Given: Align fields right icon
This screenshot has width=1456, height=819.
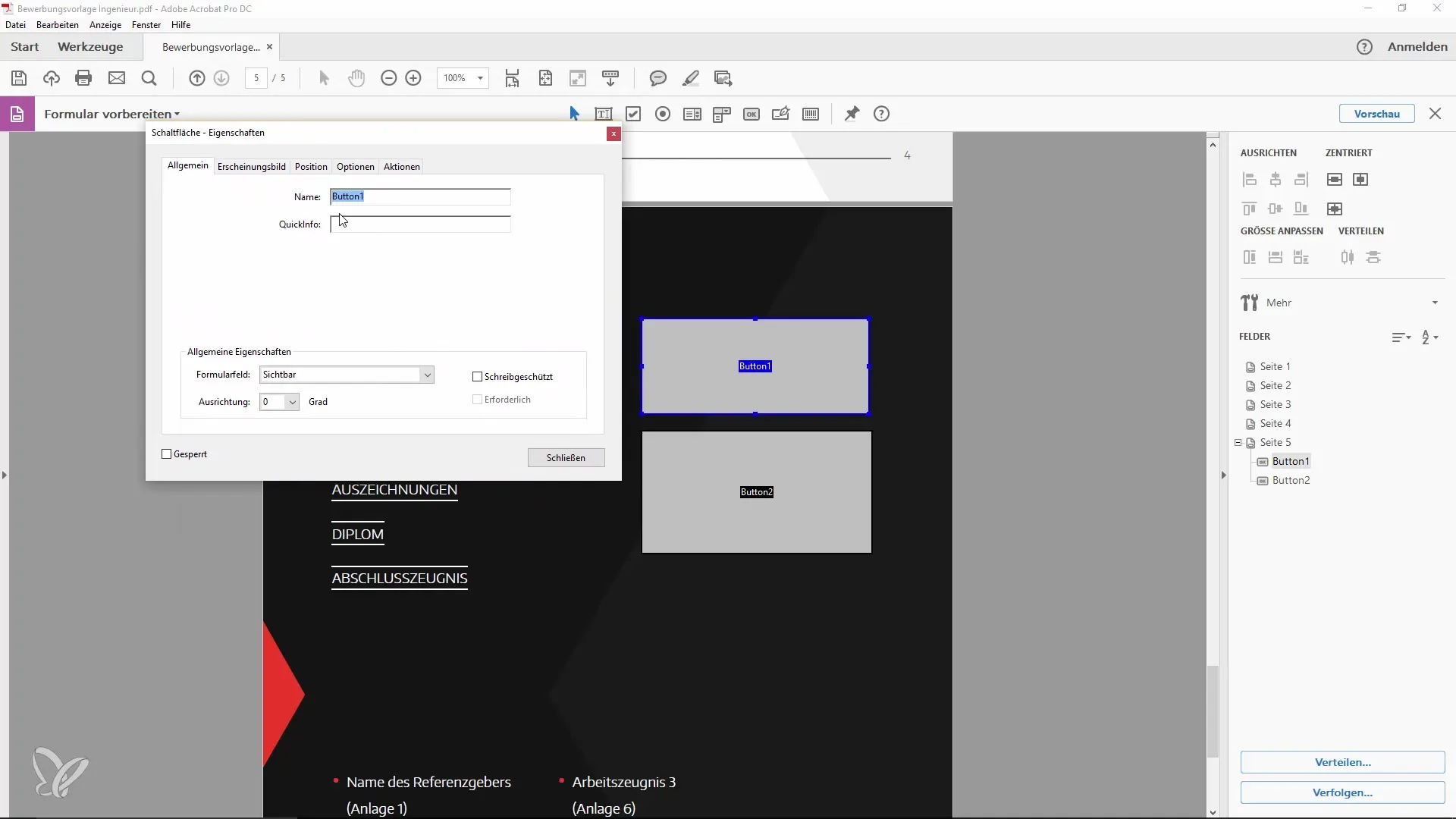Looking at the screenshot, I should 1301,180.
